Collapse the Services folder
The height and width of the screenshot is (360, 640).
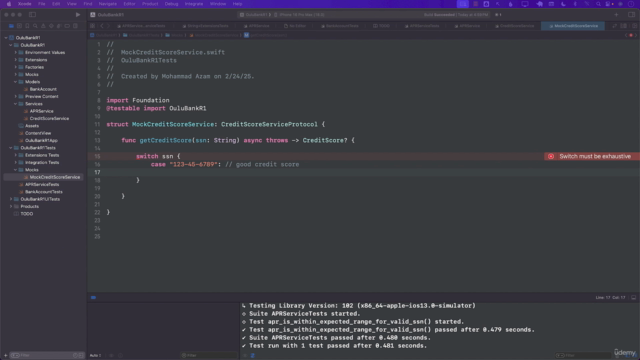(x=16, y=104)
